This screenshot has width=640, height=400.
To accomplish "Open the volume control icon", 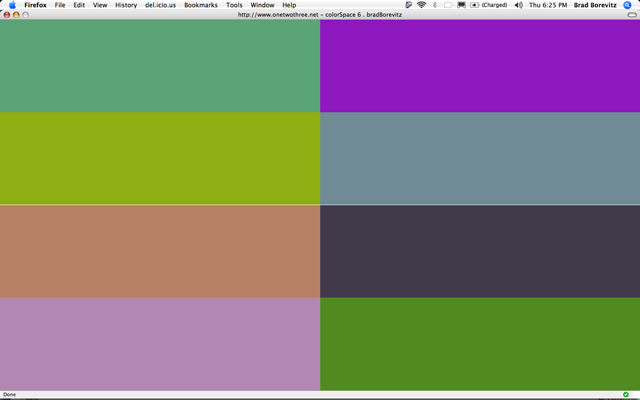I will pos(518,5).
